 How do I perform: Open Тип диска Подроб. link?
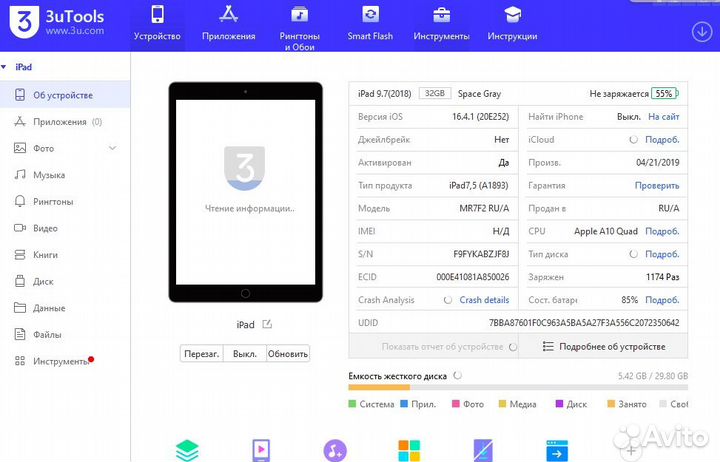click(662, 254)
